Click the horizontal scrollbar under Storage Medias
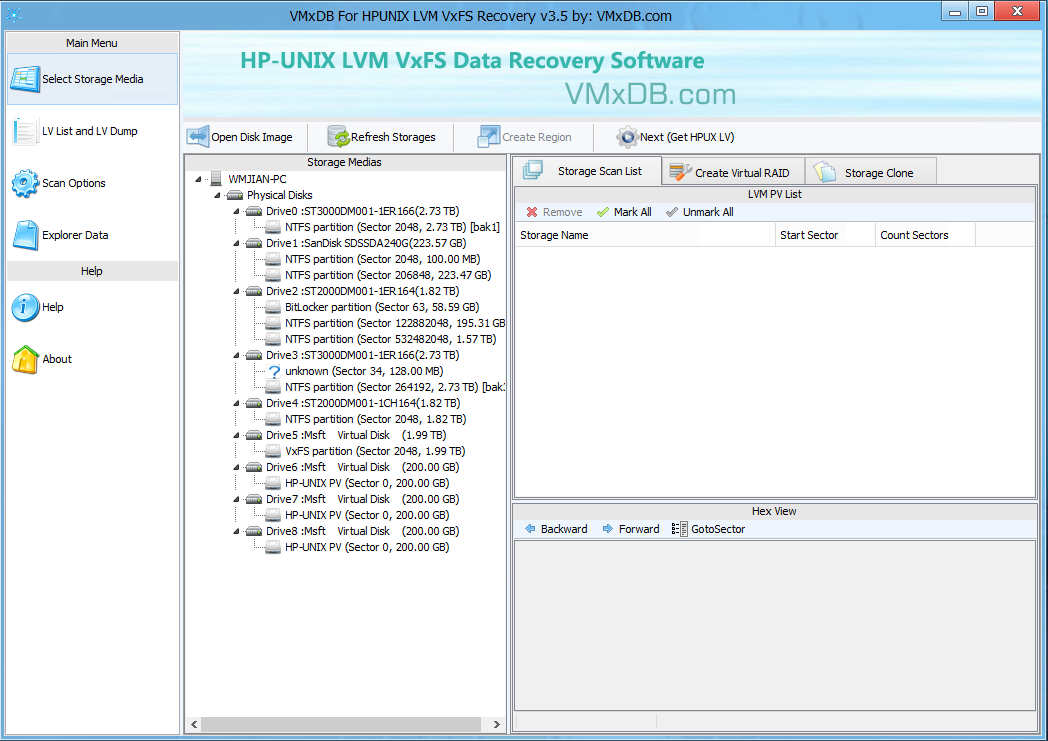 343,723
